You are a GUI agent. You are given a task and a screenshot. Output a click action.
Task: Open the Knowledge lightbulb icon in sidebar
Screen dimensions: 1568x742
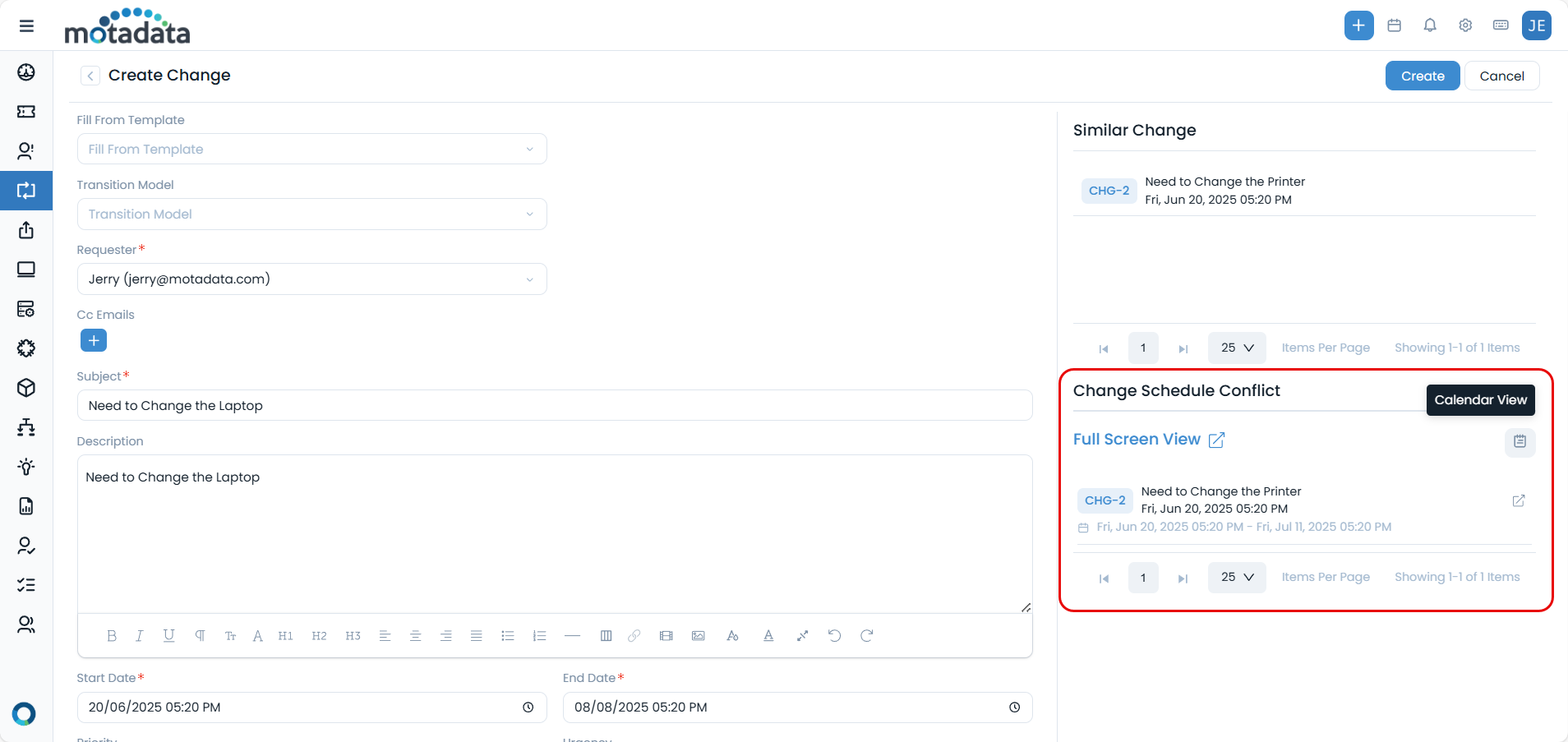[27, 467]
